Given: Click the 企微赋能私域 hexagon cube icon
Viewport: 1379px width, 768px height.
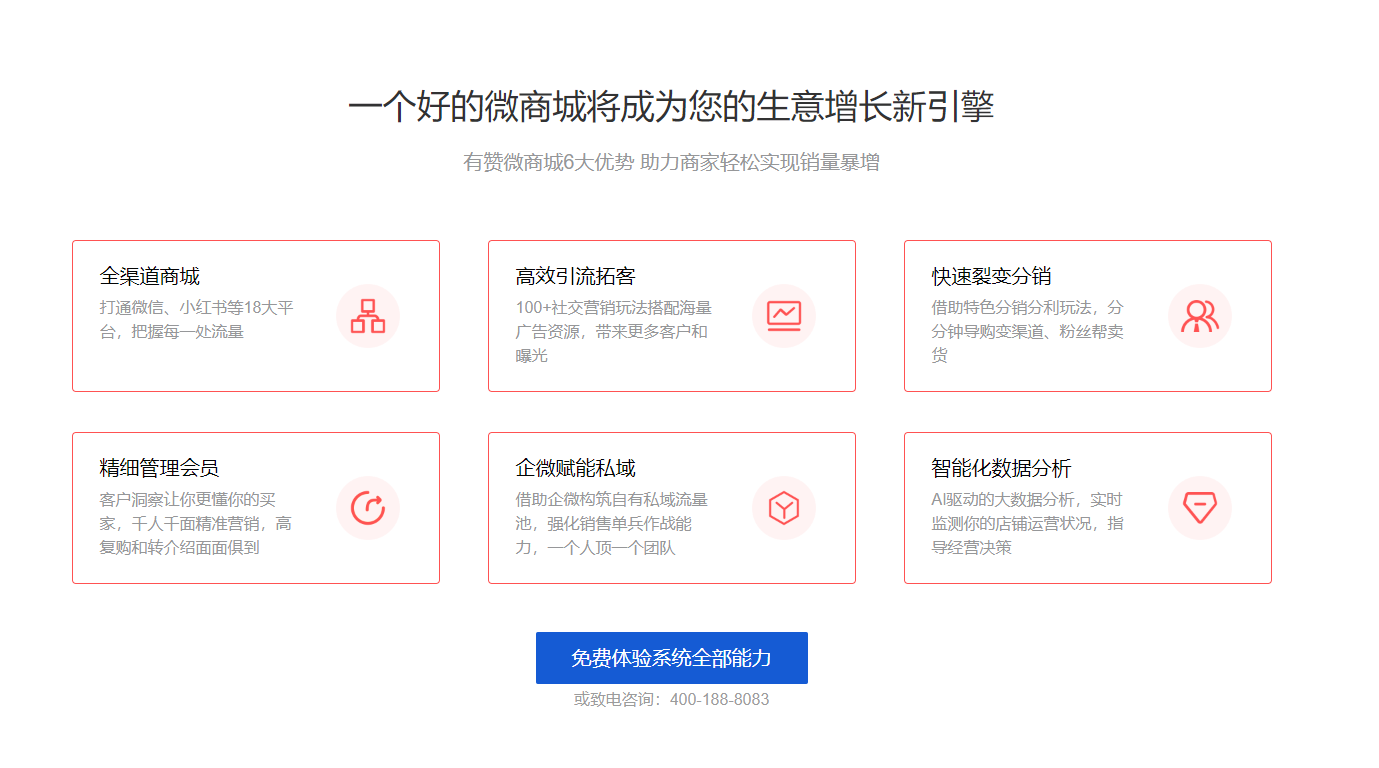Looking at the screenshot, I should coord(784,508).
